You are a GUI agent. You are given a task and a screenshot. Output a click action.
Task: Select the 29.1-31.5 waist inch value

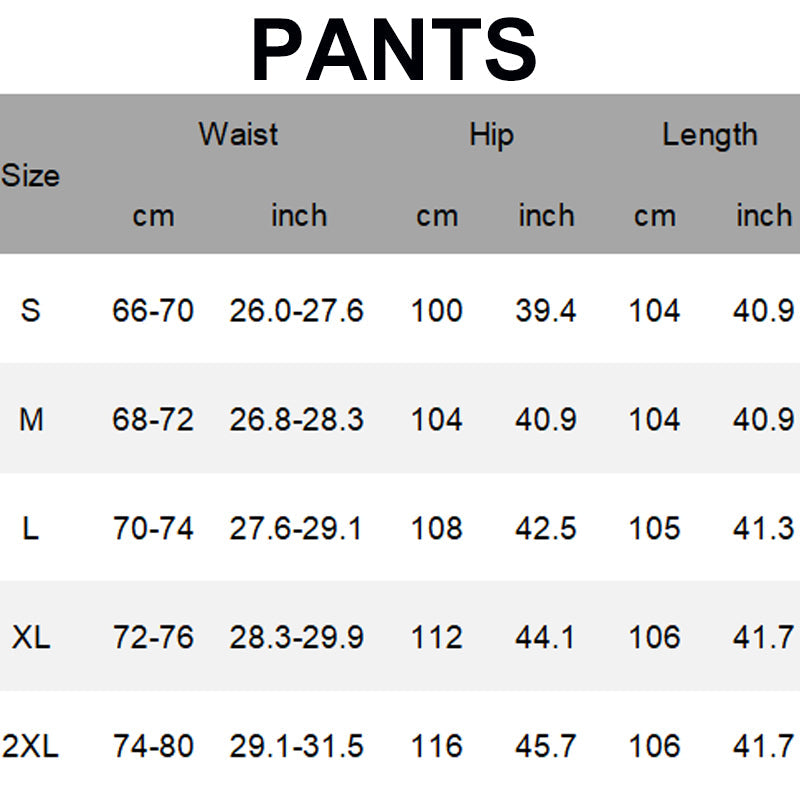point(296,746)
